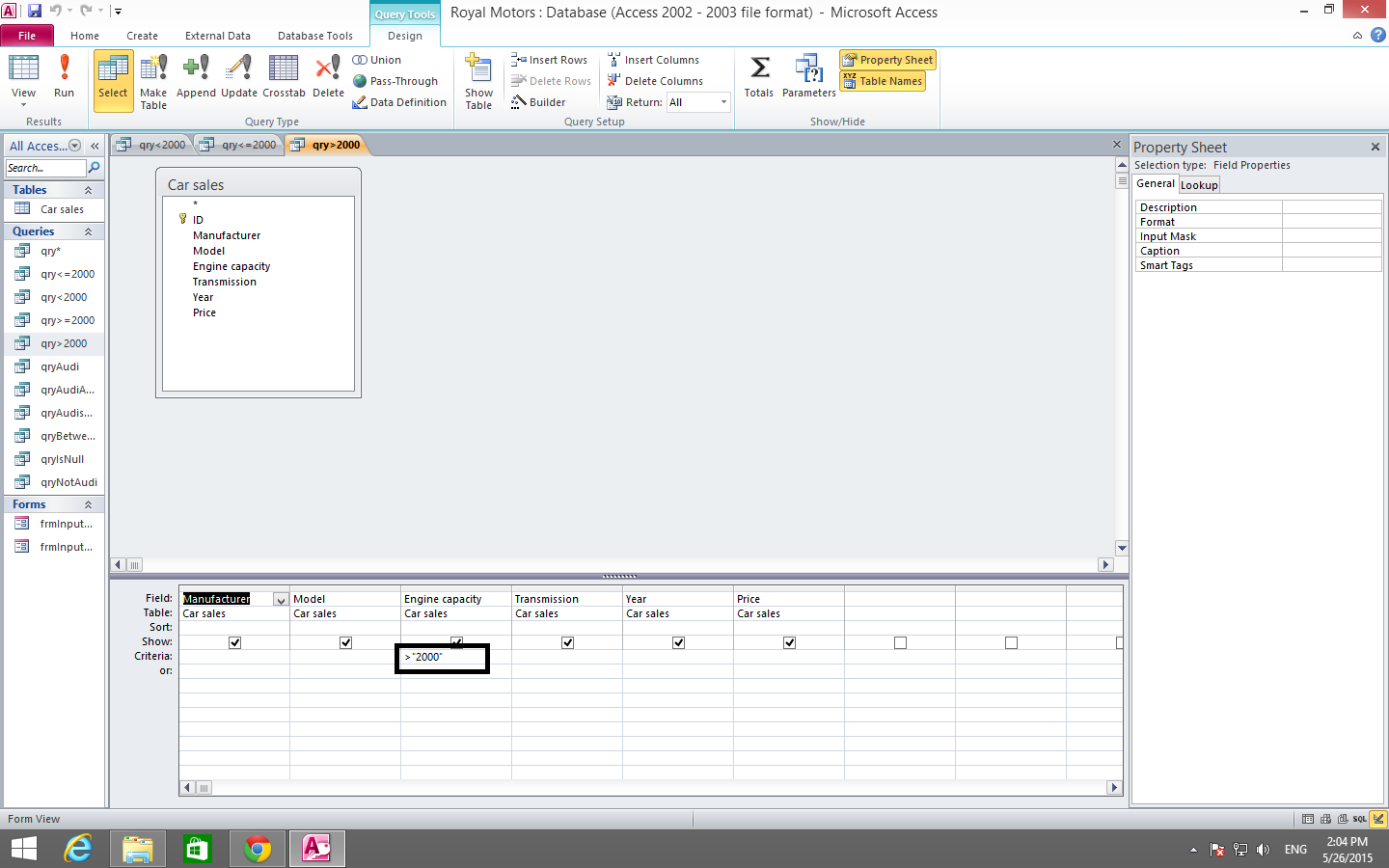Viewport: 1389px width, 868px height.
Task: Click the Windows Start button
Action: coord(23,849)
